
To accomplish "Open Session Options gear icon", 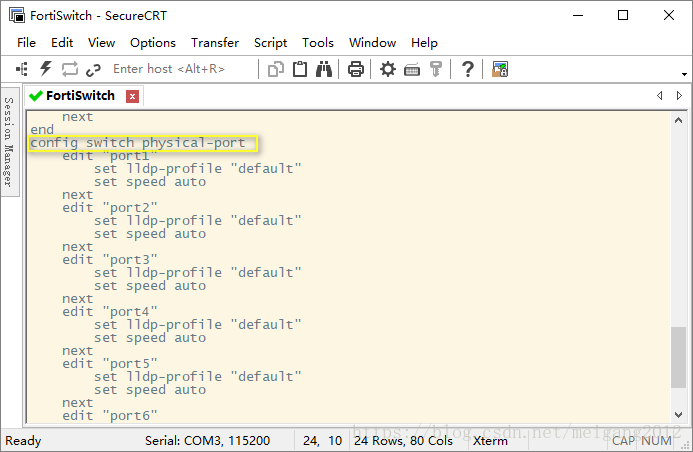I will coord(388,69).
